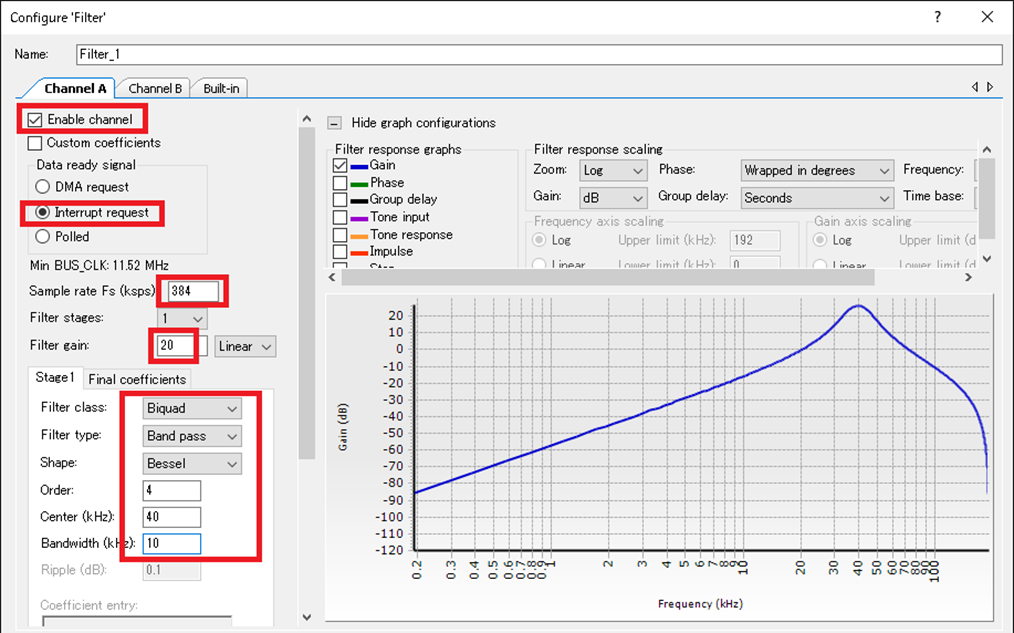Open the dialog help question mark
1014x633 pixels.
(x=937, y=17)
